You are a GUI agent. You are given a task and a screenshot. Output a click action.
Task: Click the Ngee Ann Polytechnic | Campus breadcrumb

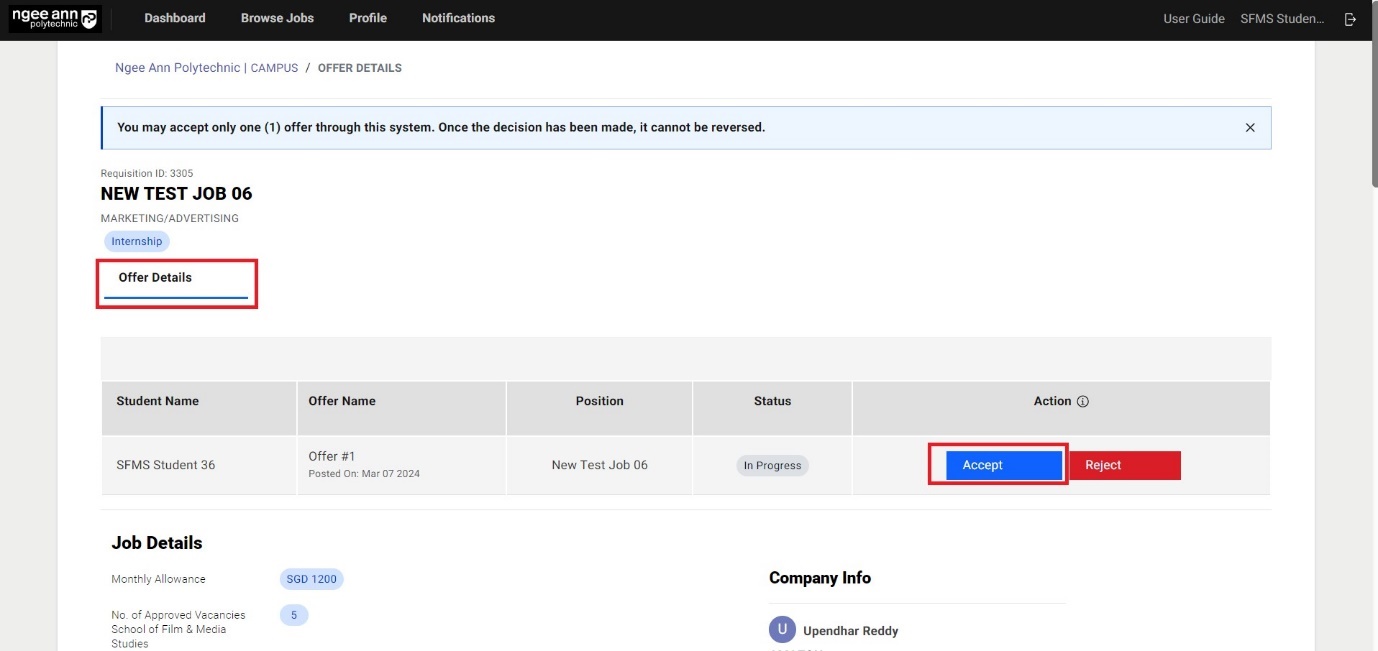click(x=206, y=68)
